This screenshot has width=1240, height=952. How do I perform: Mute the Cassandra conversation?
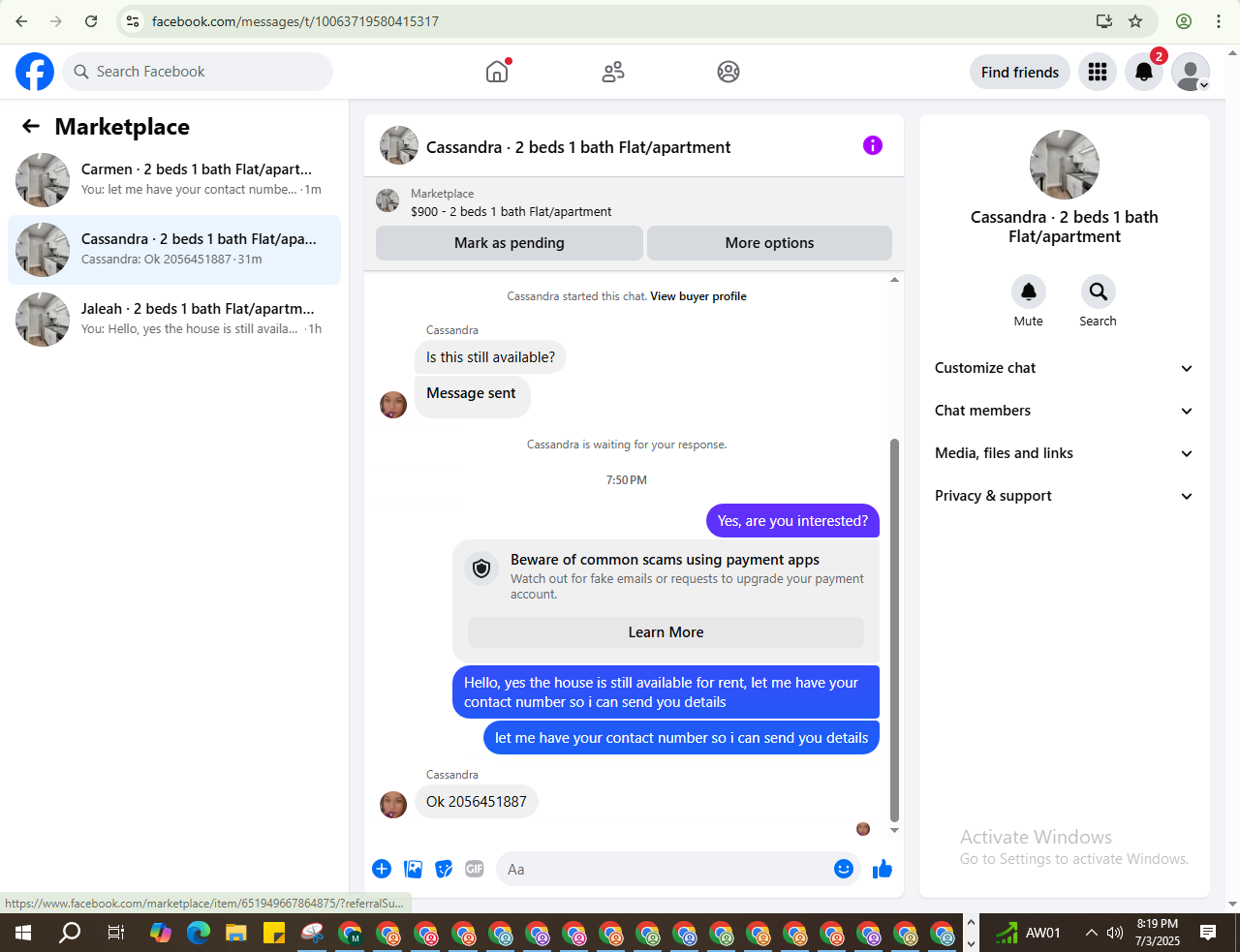(x=1029, y=292)
